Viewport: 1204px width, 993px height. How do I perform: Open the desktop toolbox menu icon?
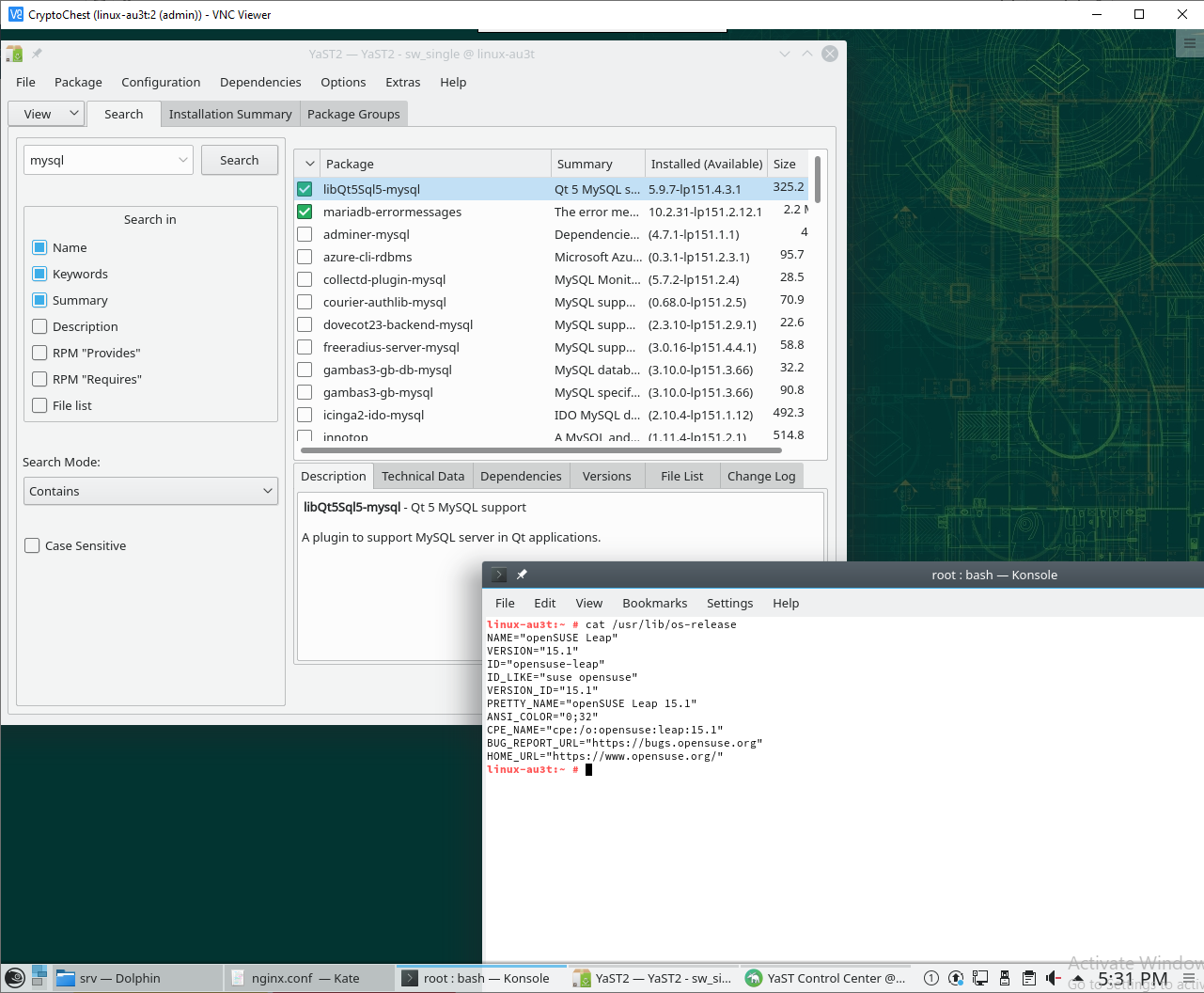(1189, 43)
